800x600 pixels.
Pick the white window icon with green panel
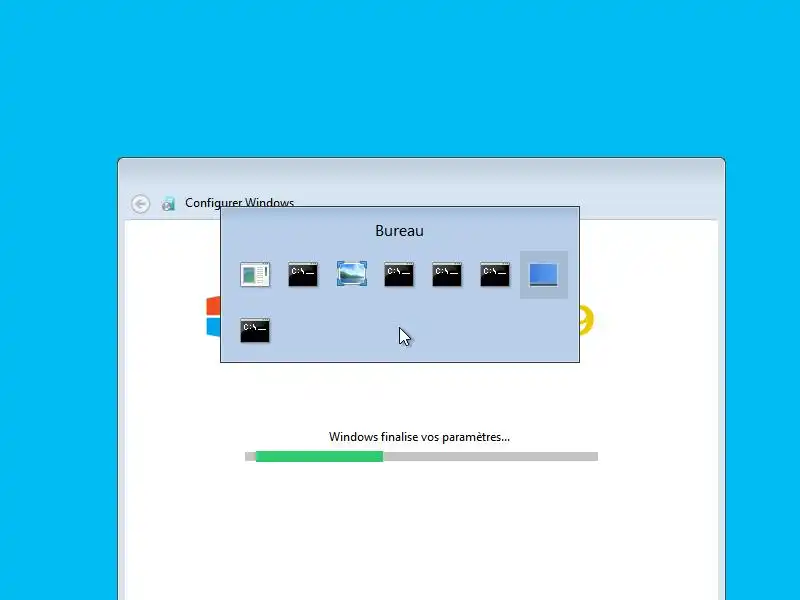click(255, 274)
